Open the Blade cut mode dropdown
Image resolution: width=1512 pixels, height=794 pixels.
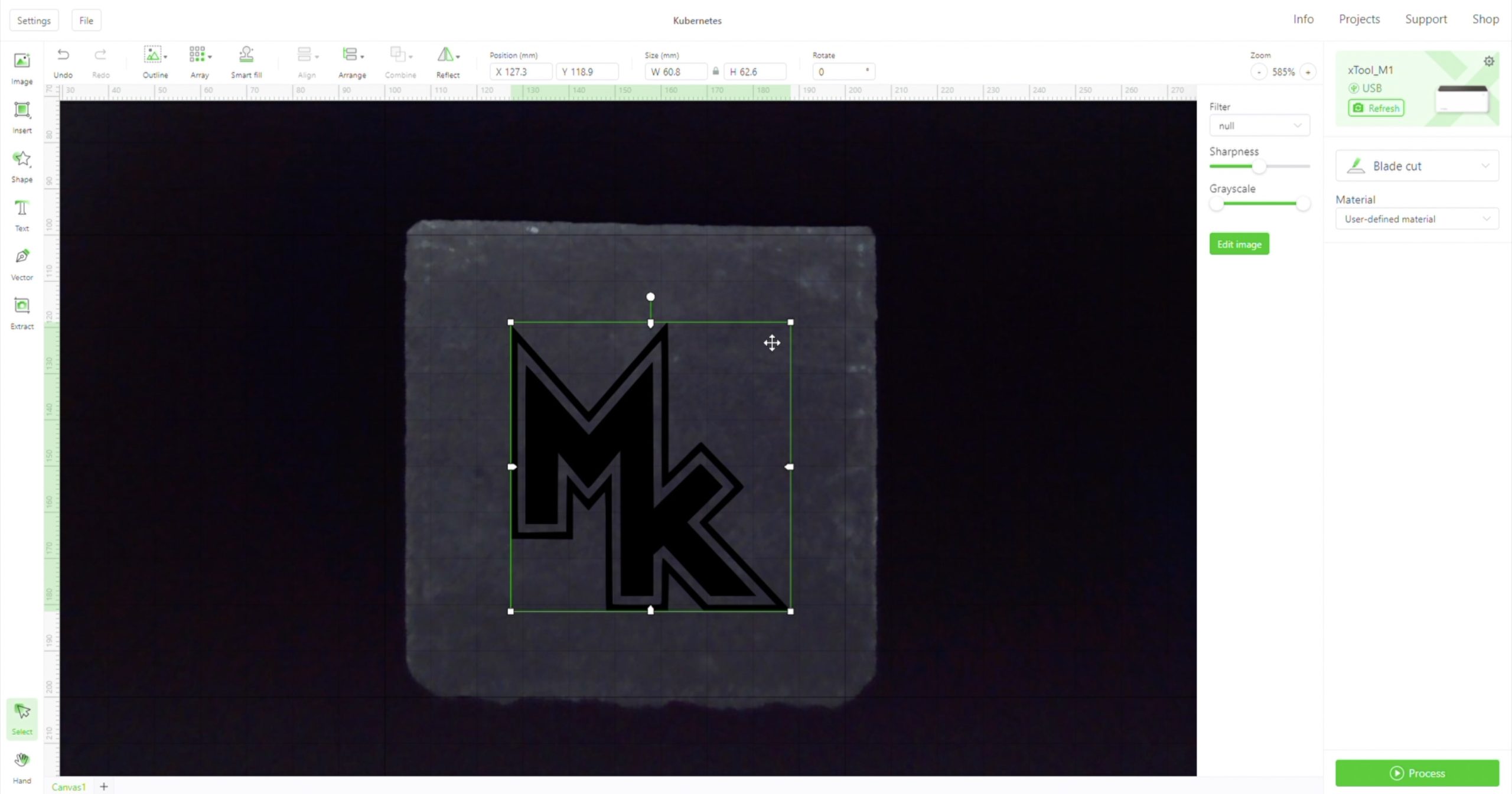tap(1416, 166)
